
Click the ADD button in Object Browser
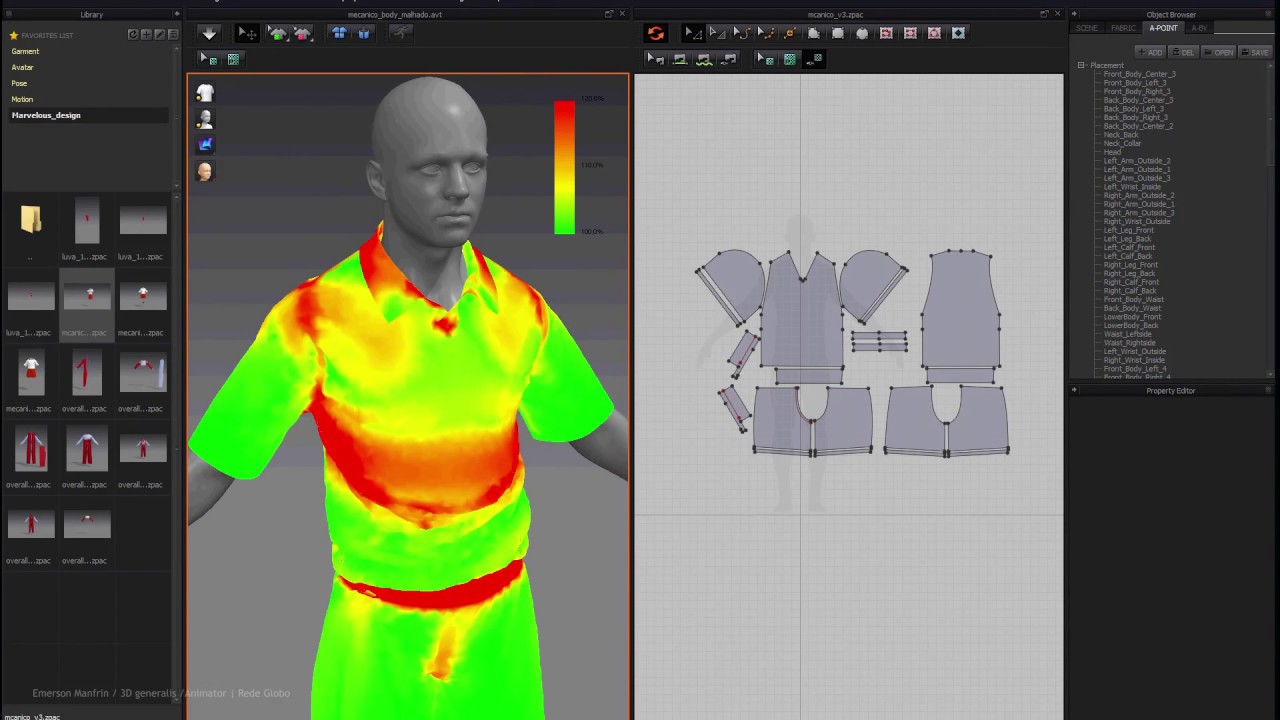pos(1152,52)
